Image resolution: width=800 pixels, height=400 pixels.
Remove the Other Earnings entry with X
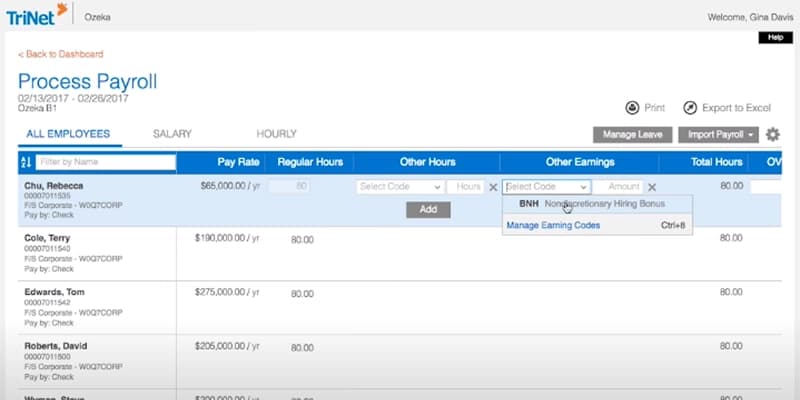click(652, 187)
